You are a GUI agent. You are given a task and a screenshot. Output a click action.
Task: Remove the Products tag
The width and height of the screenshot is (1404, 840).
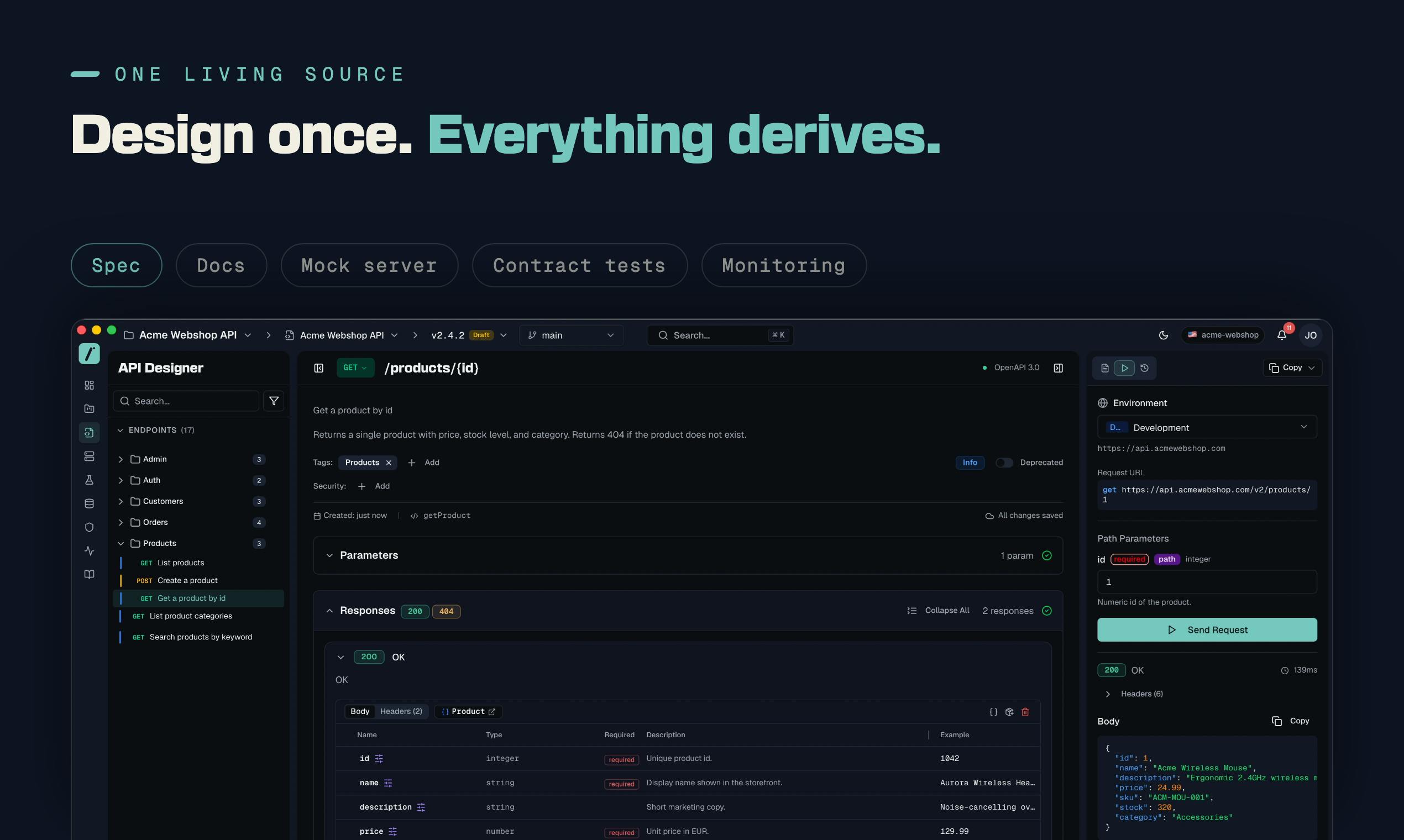coord(389,463)
